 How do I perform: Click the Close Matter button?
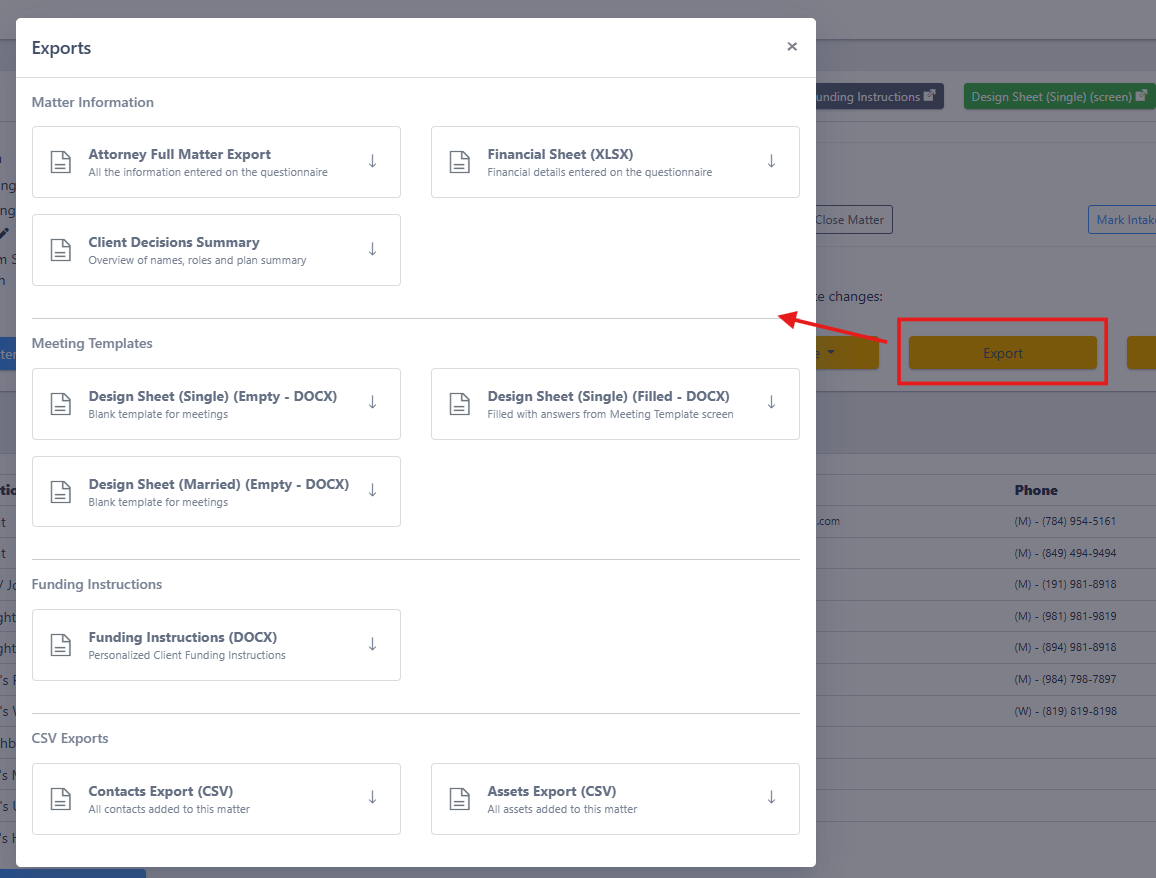(854, 220)
